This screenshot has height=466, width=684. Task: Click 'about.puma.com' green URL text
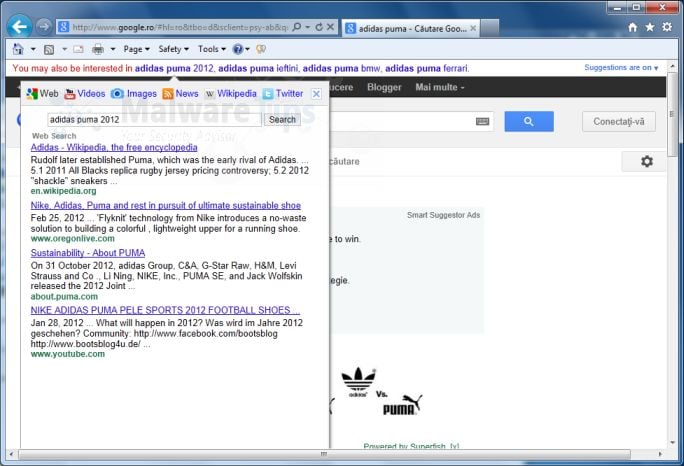[64, 297]
